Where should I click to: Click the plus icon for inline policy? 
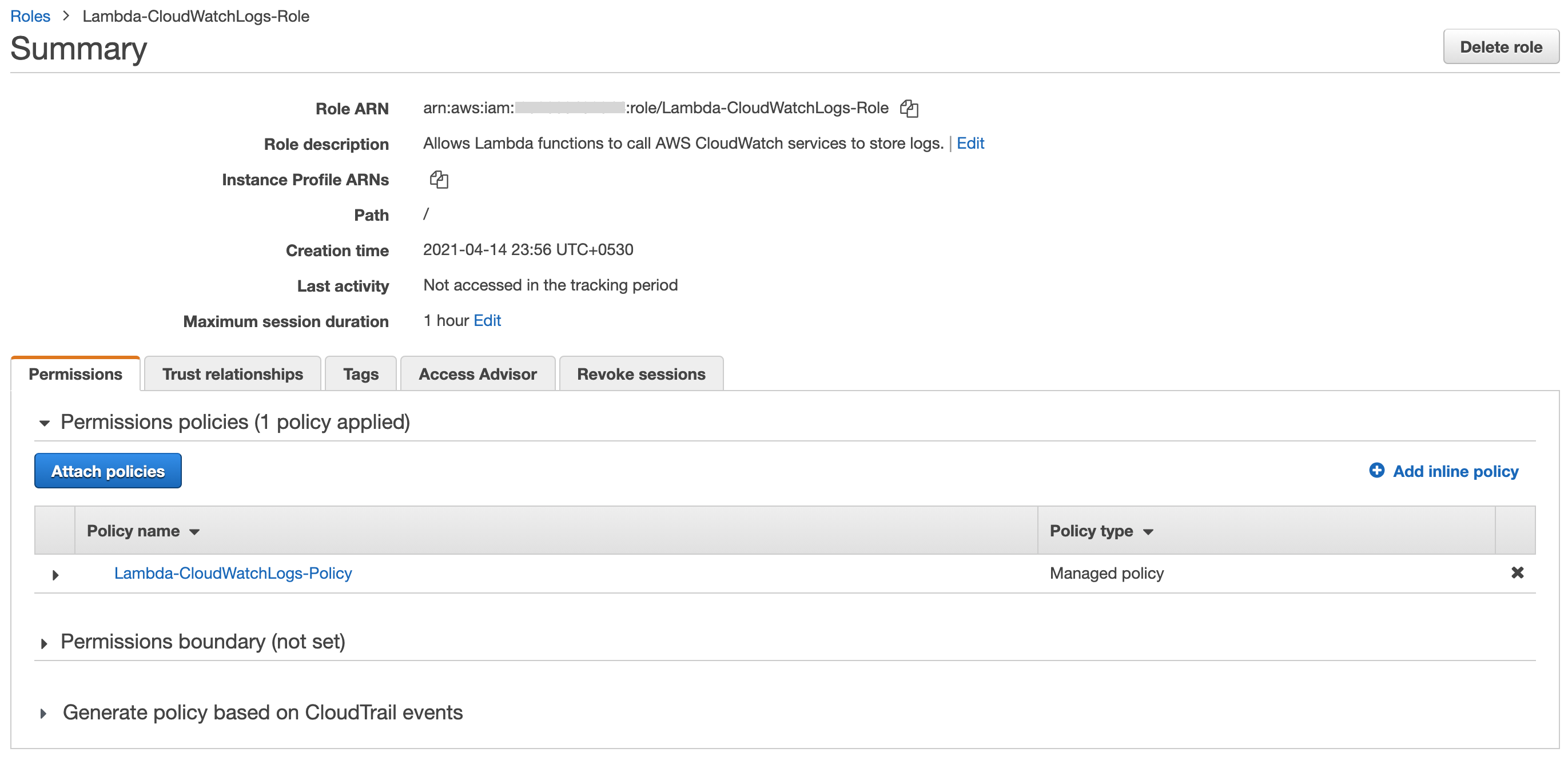pyautogui.click(x=1376, y=470)
